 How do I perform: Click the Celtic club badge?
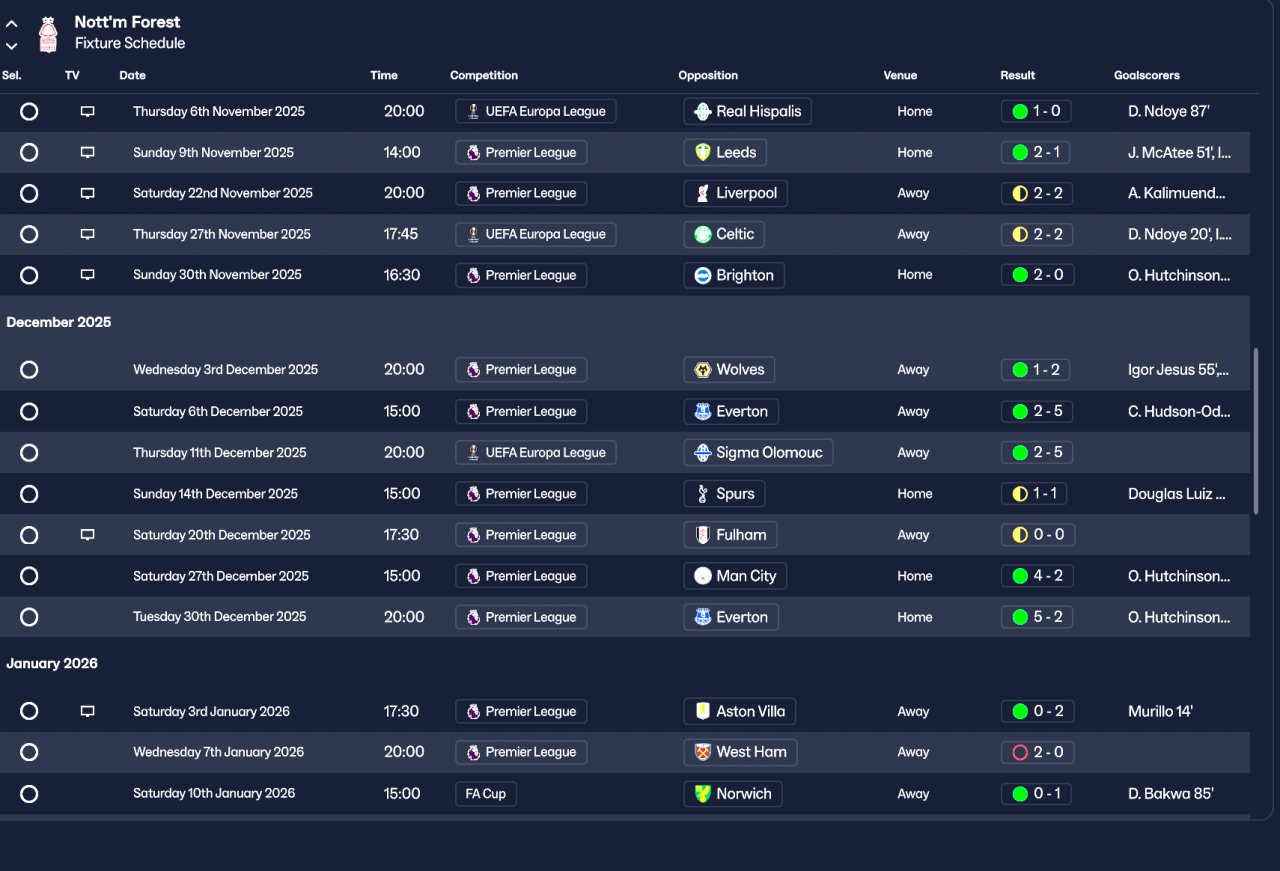pyautogui.click(x=703, y=234)
